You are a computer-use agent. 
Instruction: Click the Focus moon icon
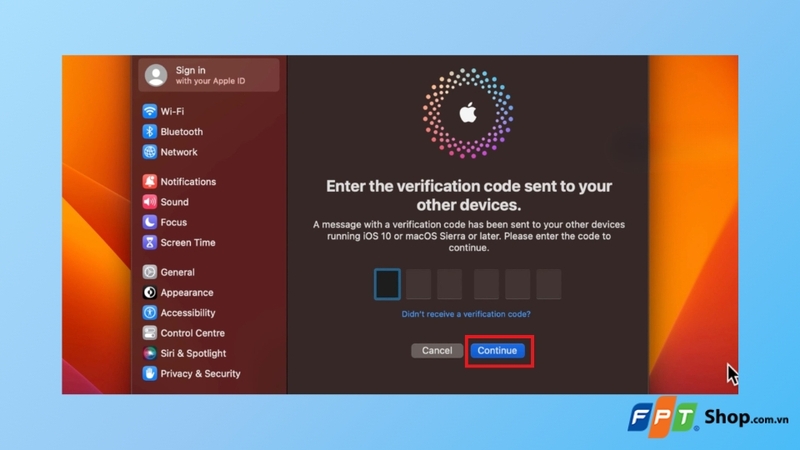point(149,222)
